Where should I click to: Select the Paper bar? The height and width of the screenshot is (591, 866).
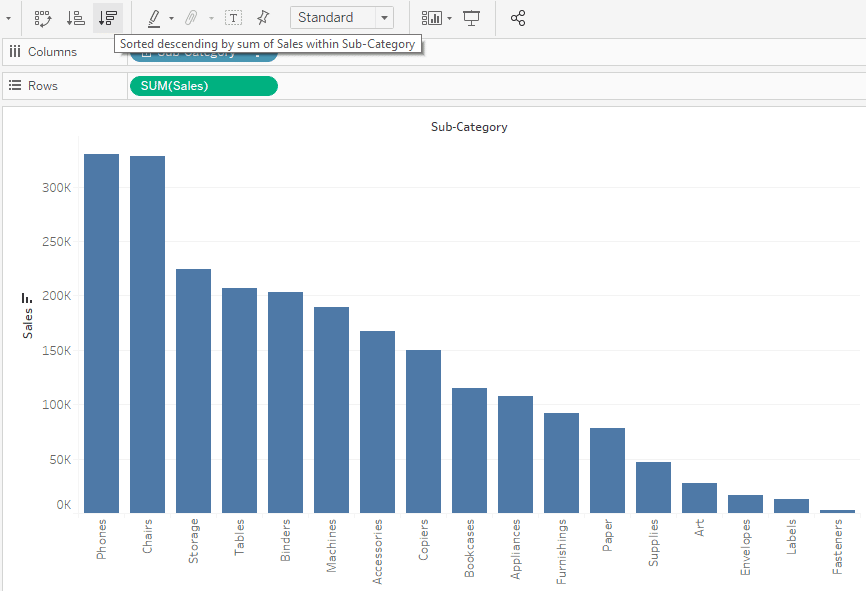[608, 471]
